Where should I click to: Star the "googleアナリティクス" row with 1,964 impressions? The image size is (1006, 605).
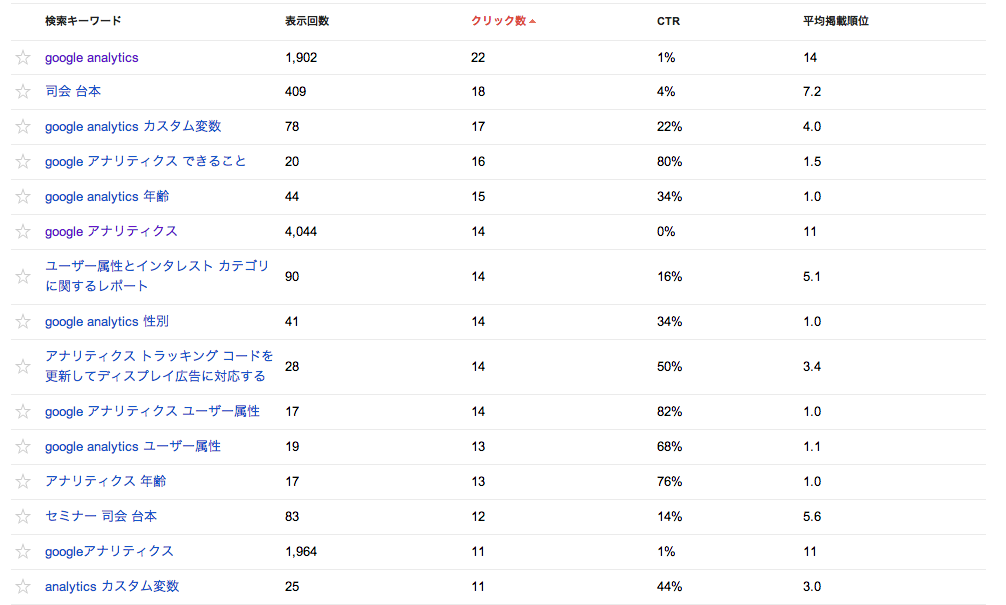coord(23,551)
